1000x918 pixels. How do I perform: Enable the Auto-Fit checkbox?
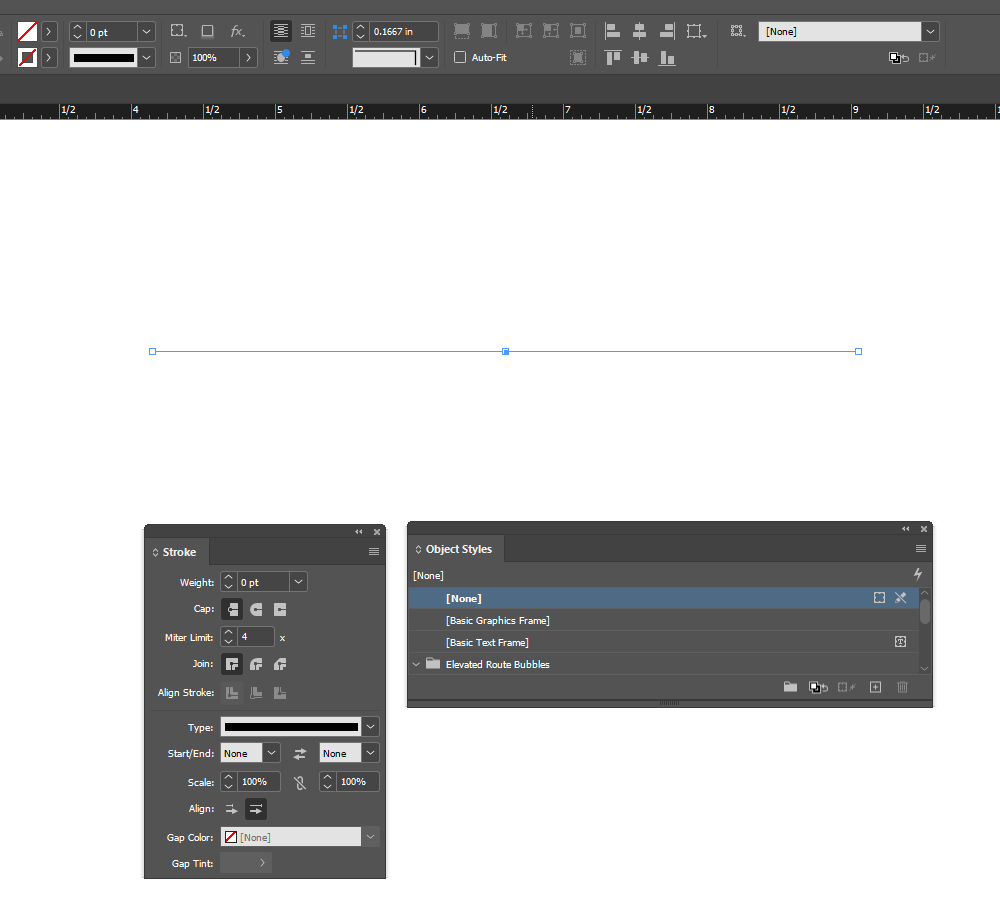pos(460,57)
